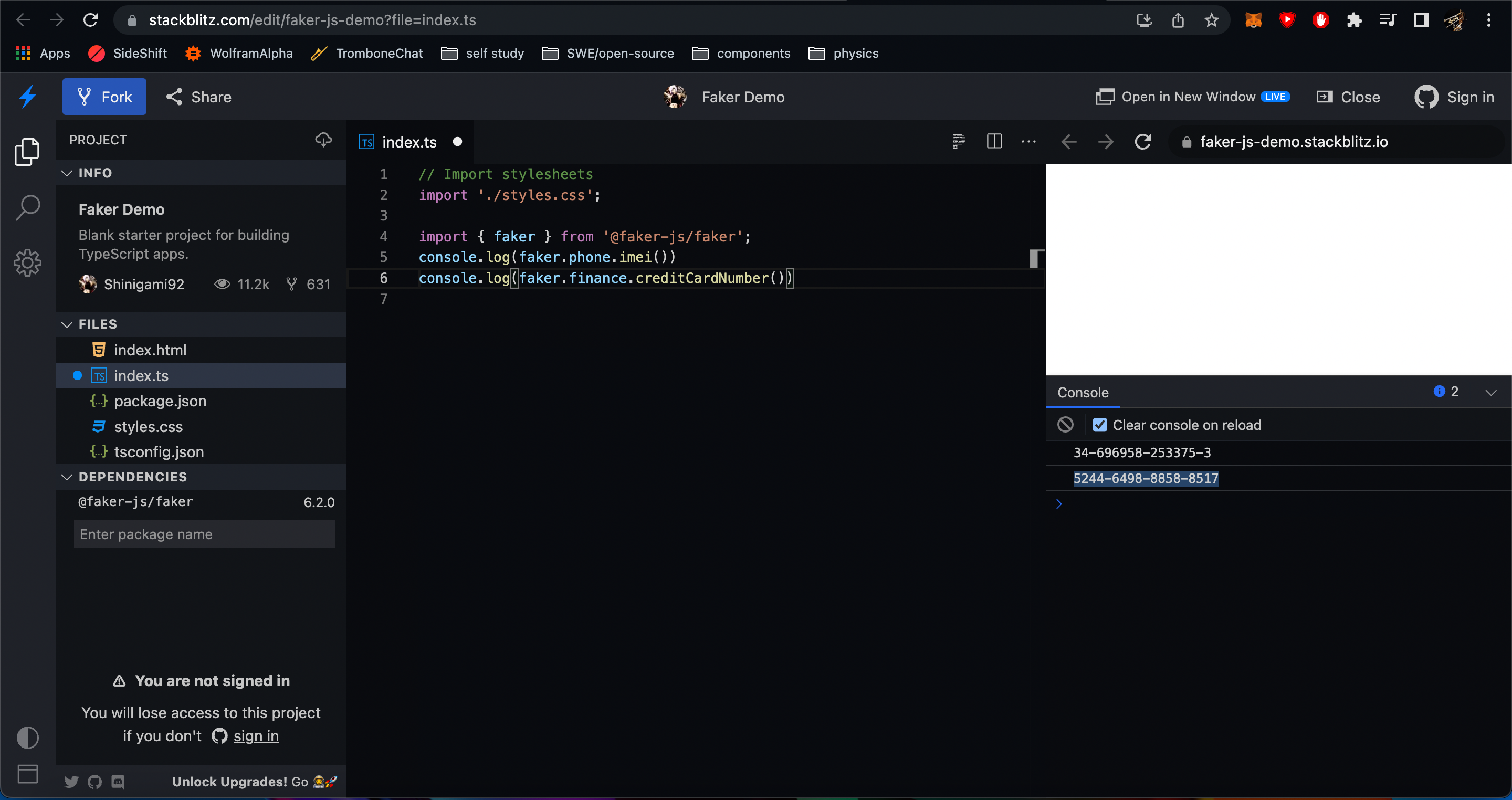Toggle the light/dark theme icon

[27, 737]
